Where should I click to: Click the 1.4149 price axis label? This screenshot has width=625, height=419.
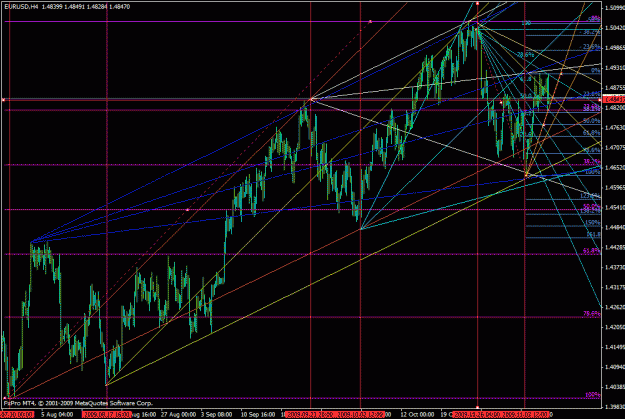(x=615, y=347)
